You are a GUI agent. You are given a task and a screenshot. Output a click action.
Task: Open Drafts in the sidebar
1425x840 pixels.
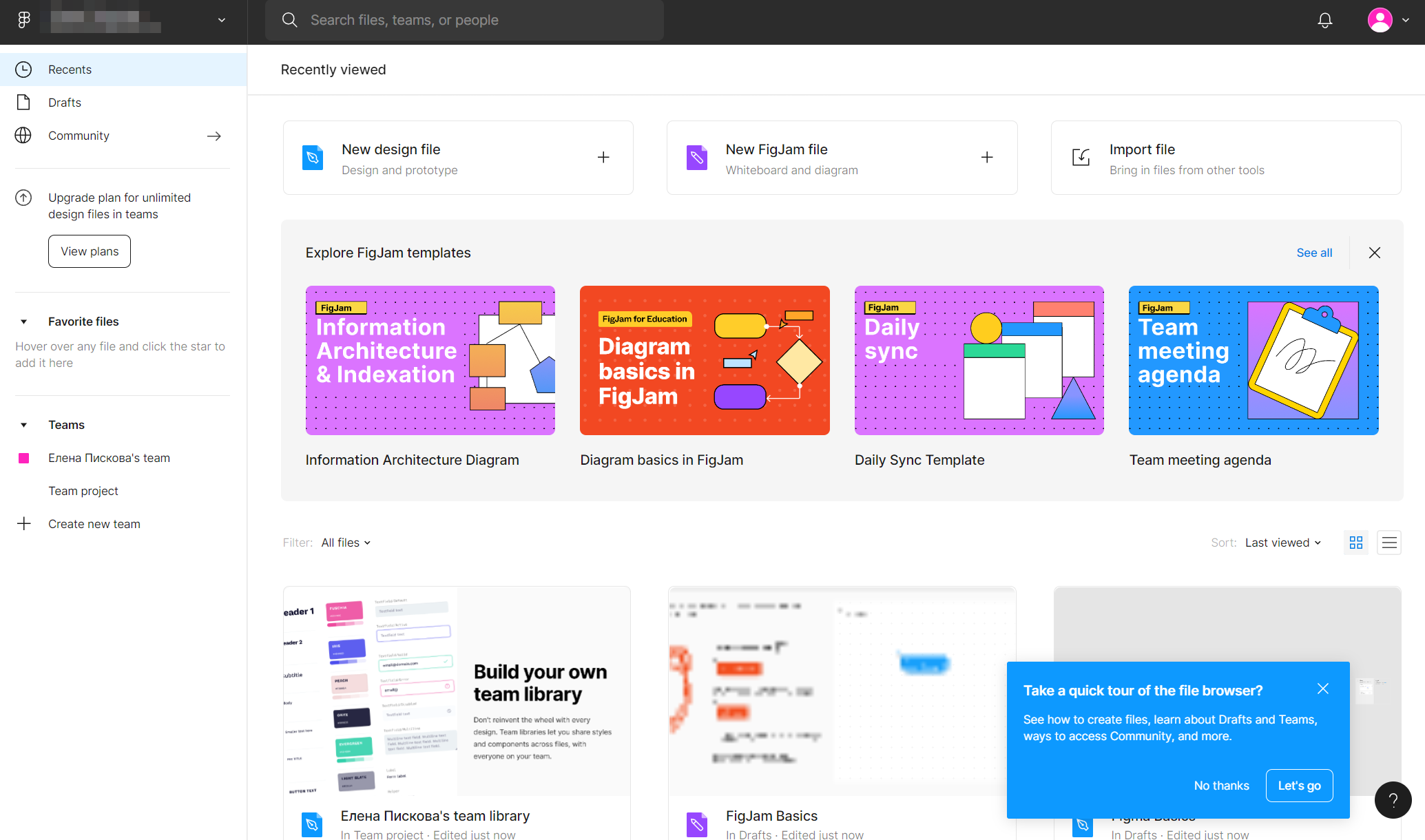pos(123,103)
